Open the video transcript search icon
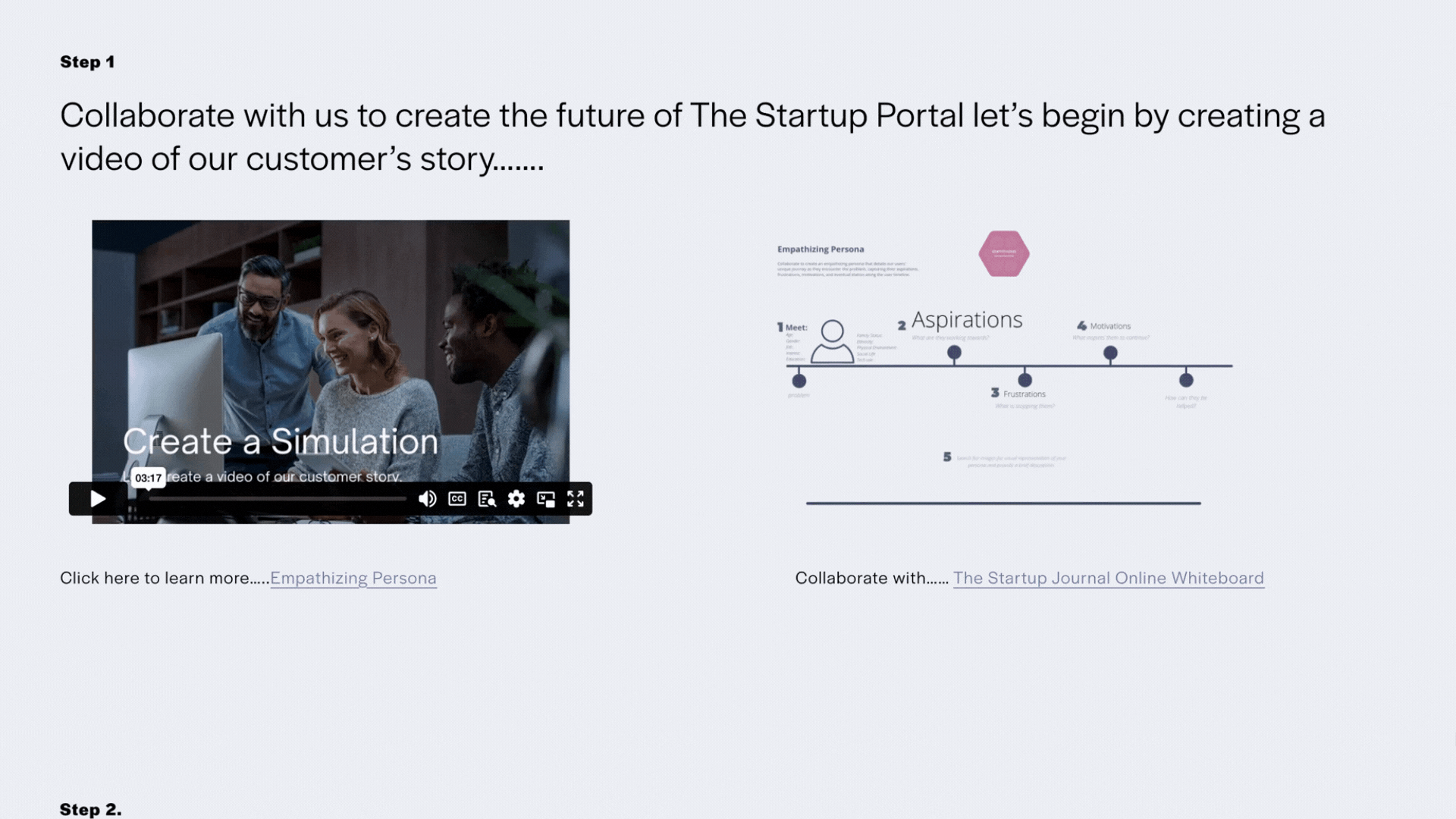The image size is (1456, 819). point(487,499)
